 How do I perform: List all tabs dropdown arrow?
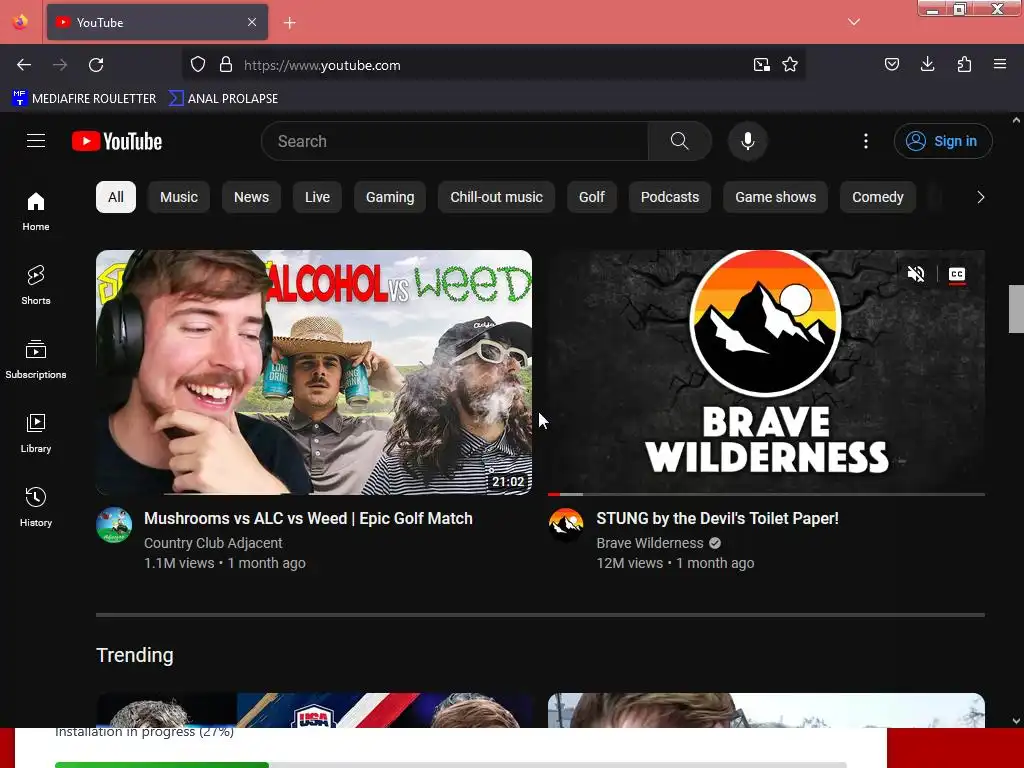tap(854, 22)
